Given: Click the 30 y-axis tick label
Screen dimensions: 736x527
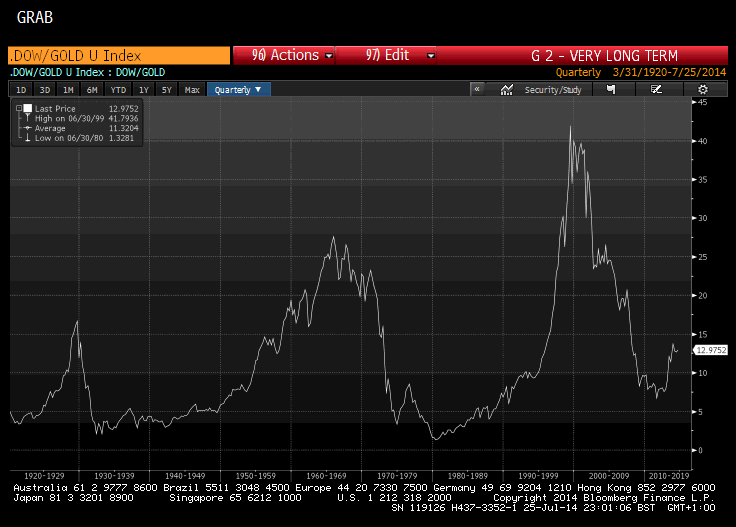Looking at the screenshot, I should (702, 218).
